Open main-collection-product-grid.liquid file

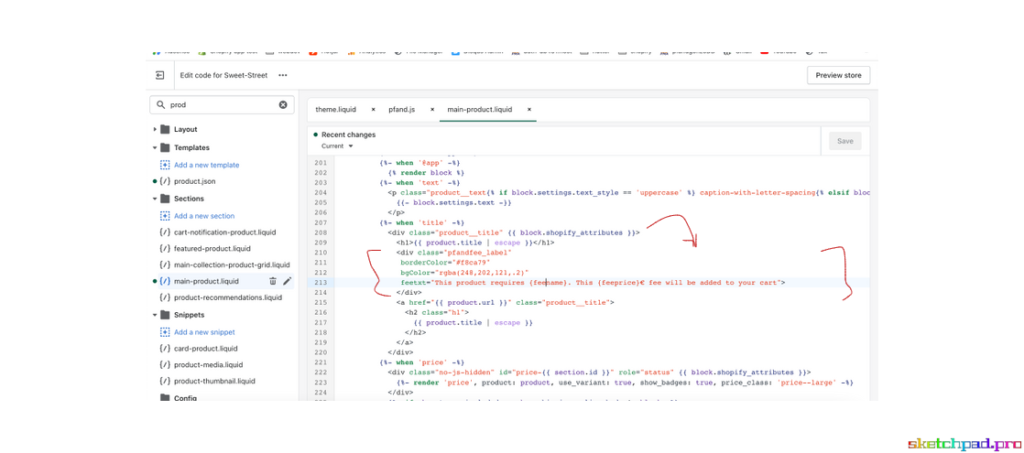click(232, 265)
